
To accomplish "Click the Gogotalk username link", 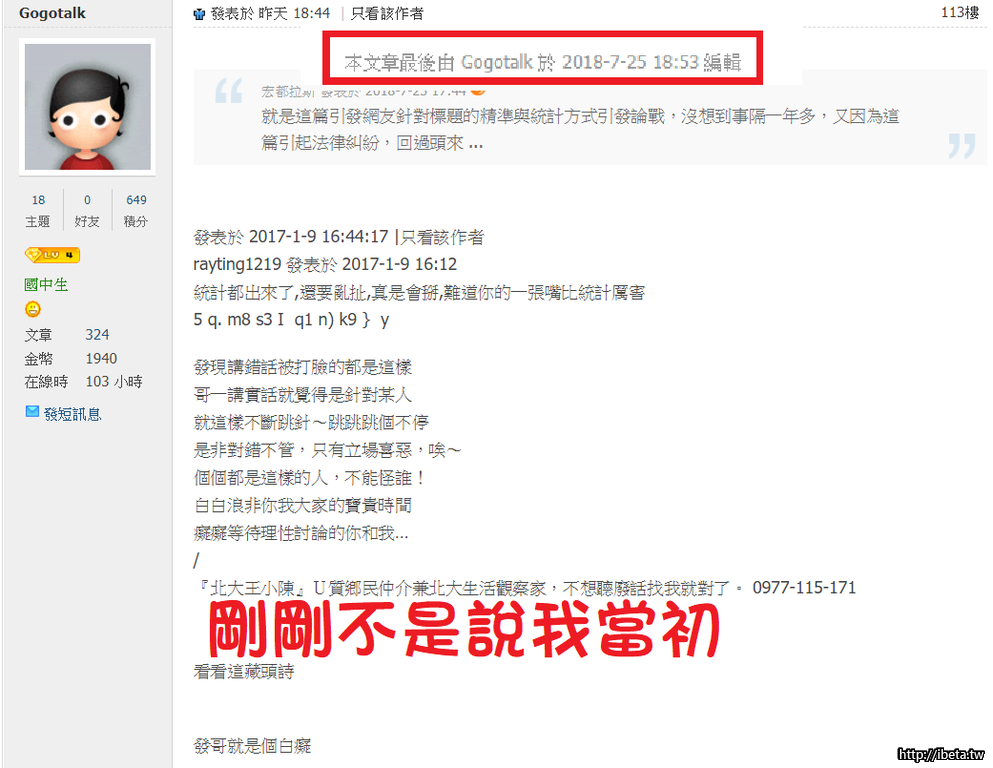I will pyautogui.click(x=52, y=13).
